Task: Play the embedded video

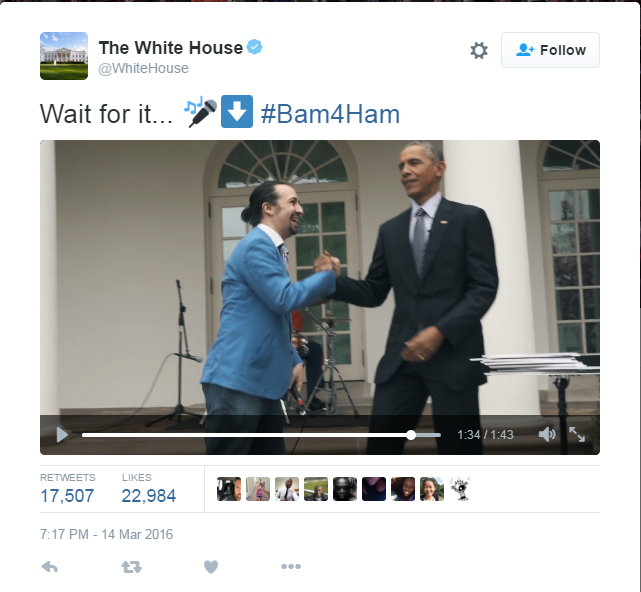Action: coord(62,435)
